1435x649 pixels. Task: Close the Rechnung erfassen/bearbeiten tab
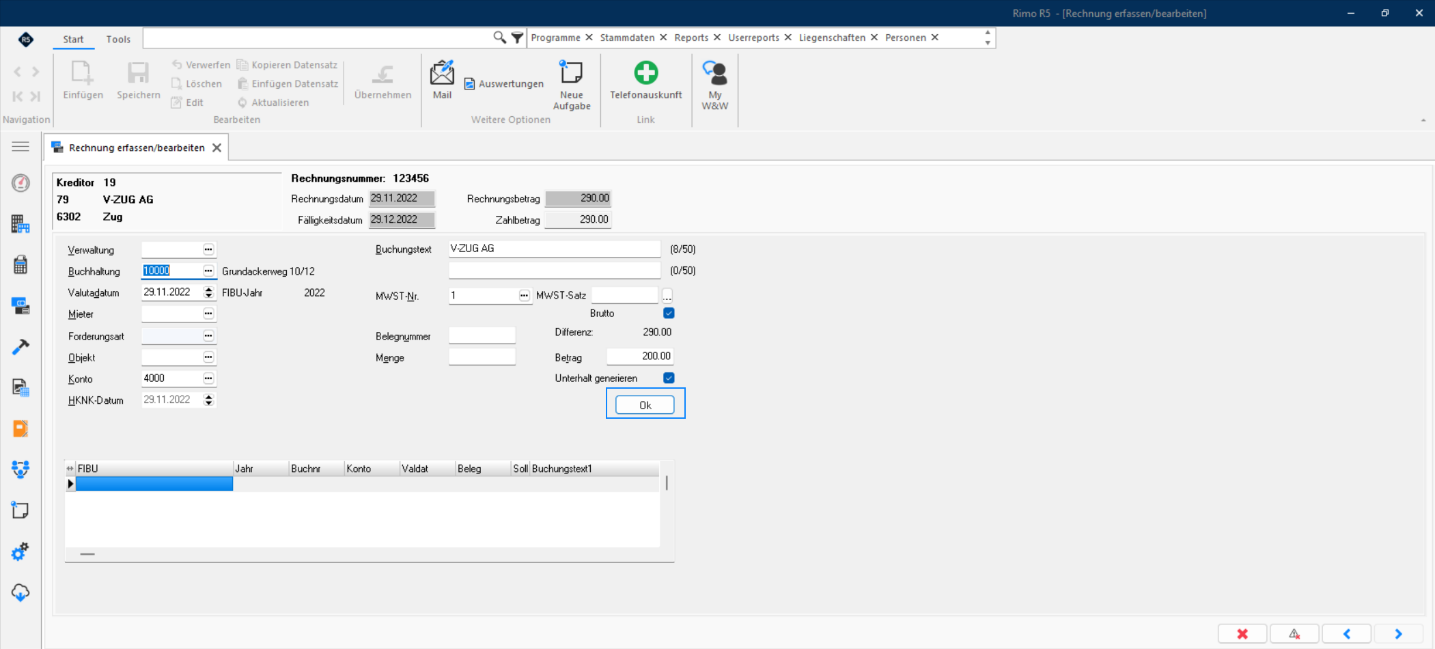217,148
